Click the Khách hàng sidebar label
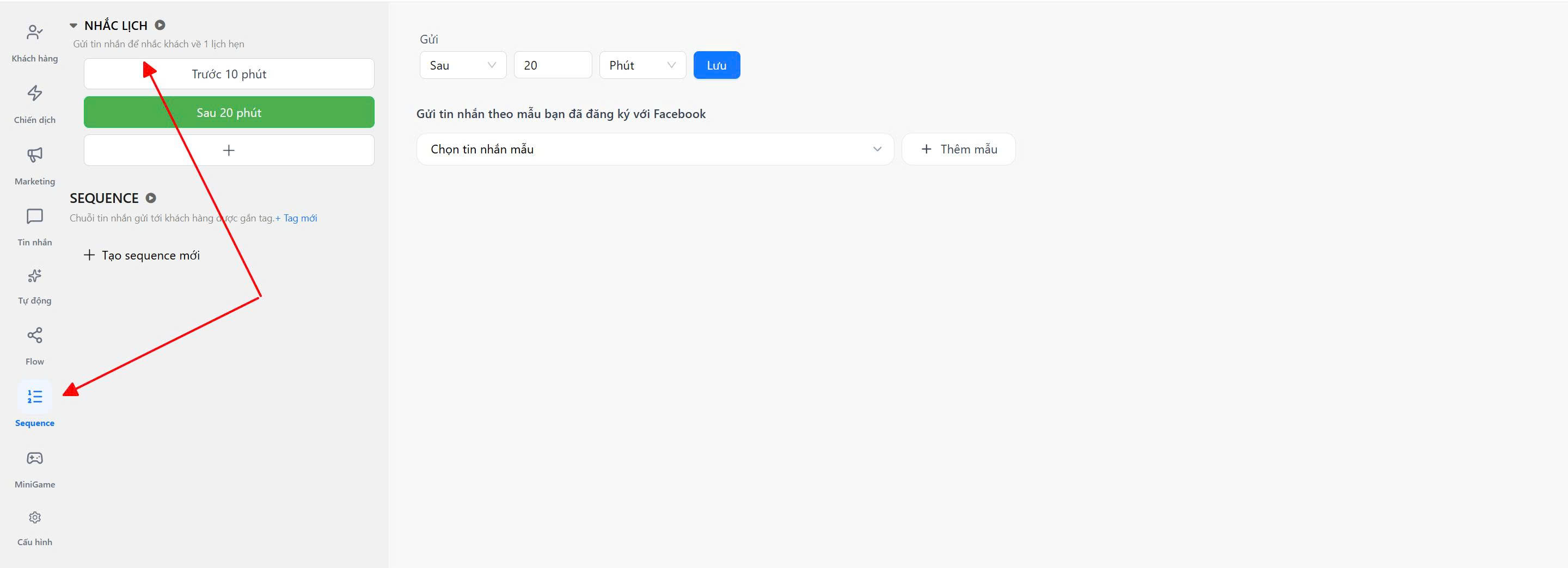This screenshot has width=1568, height=568. point(35,58)
